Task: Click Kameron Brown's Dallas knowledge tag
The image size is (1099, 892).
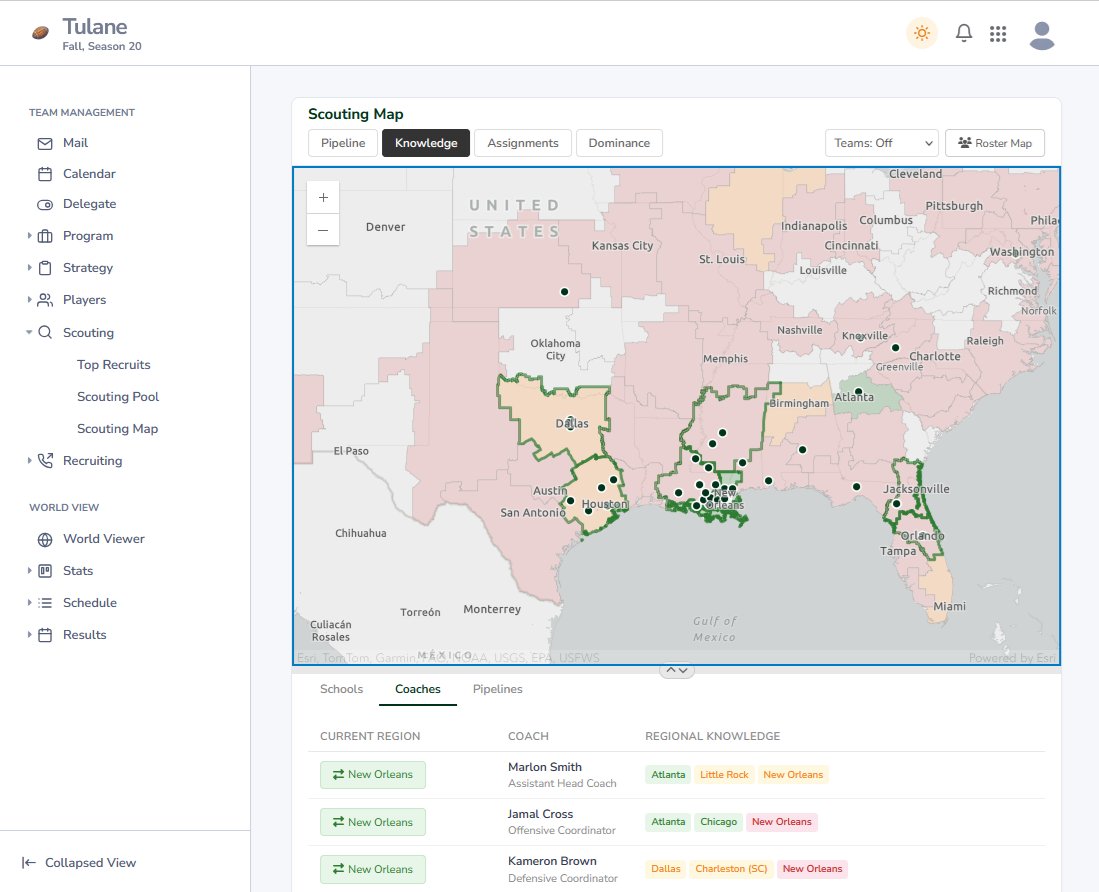Action: (665, 868)
